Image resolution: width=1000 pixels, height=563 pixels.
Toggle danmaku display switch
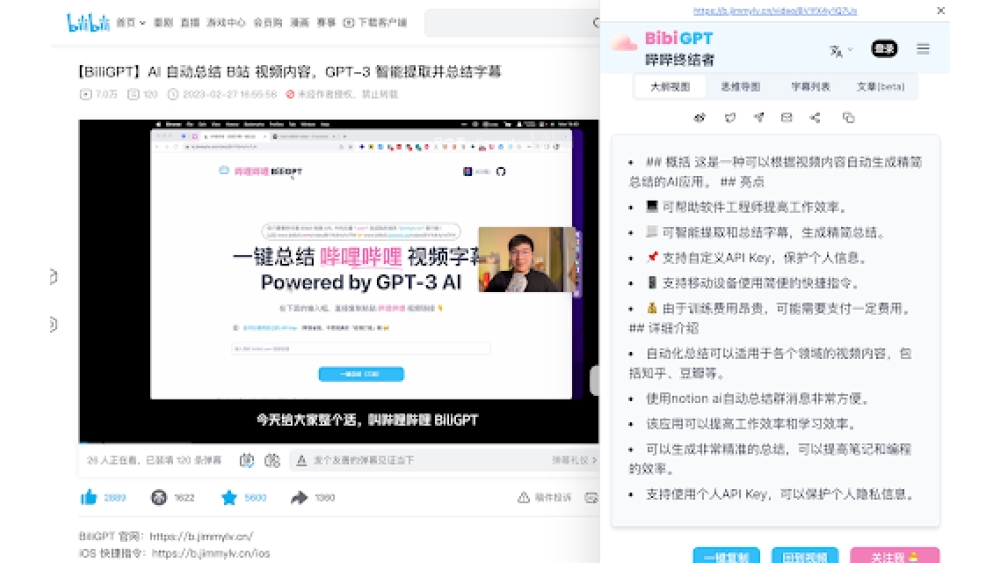(x=247, y=460)
